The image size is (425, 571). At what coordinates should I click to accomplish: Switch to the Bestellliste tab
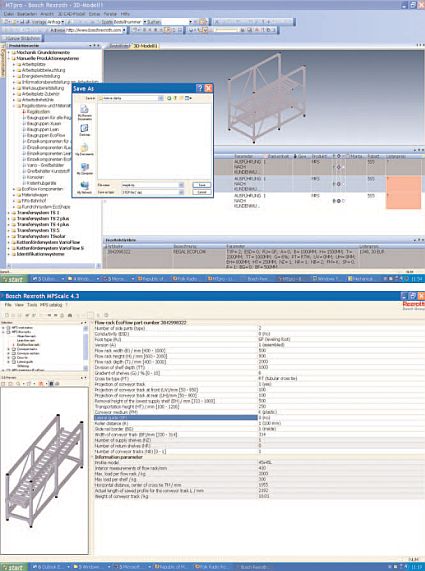119,46
